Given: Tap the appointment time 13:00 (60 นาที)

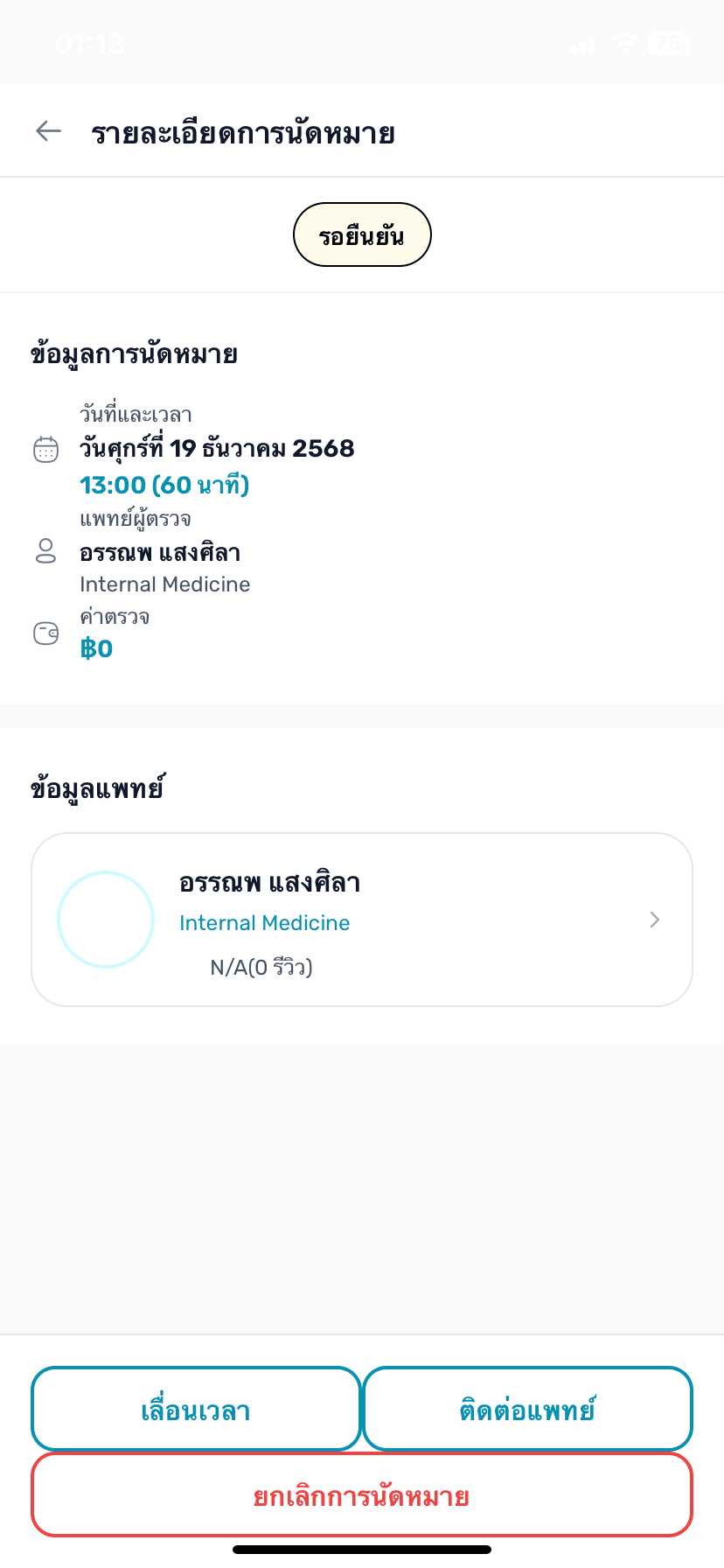Looking at the screenshot, I should coord(164,485).
